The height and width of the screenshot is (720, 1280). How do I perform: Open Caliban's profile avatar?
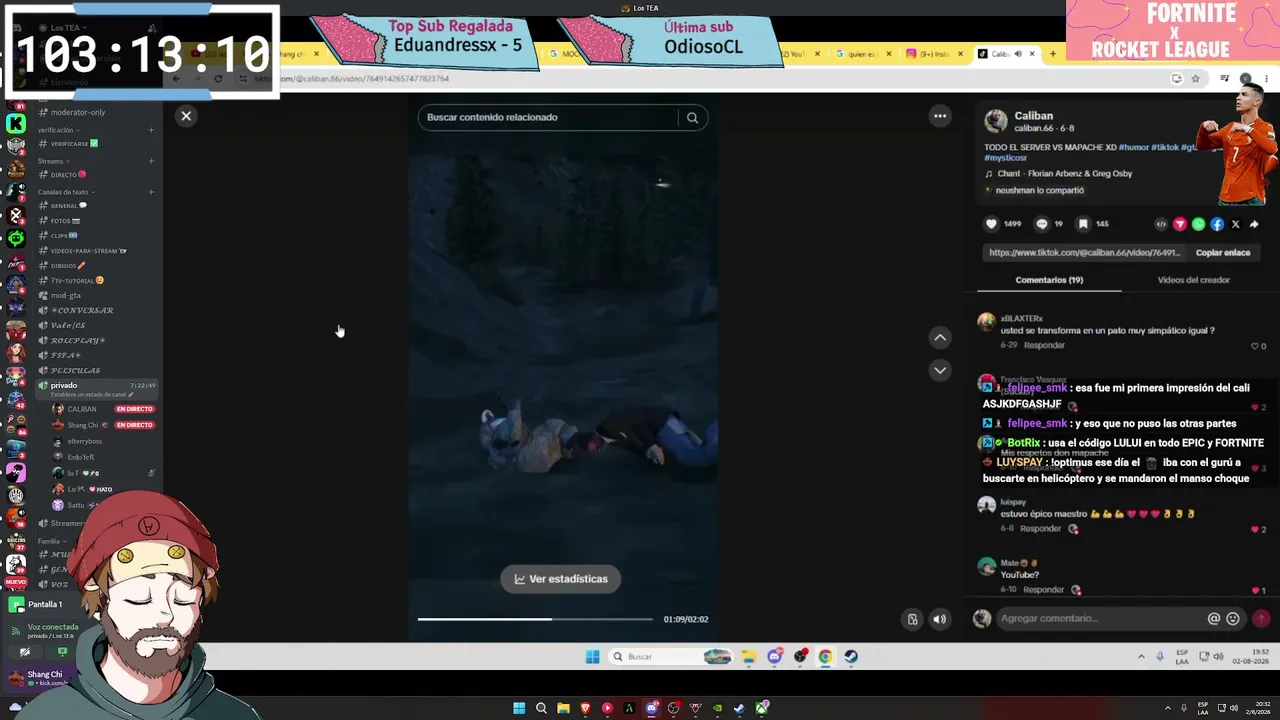click(996, 121)
